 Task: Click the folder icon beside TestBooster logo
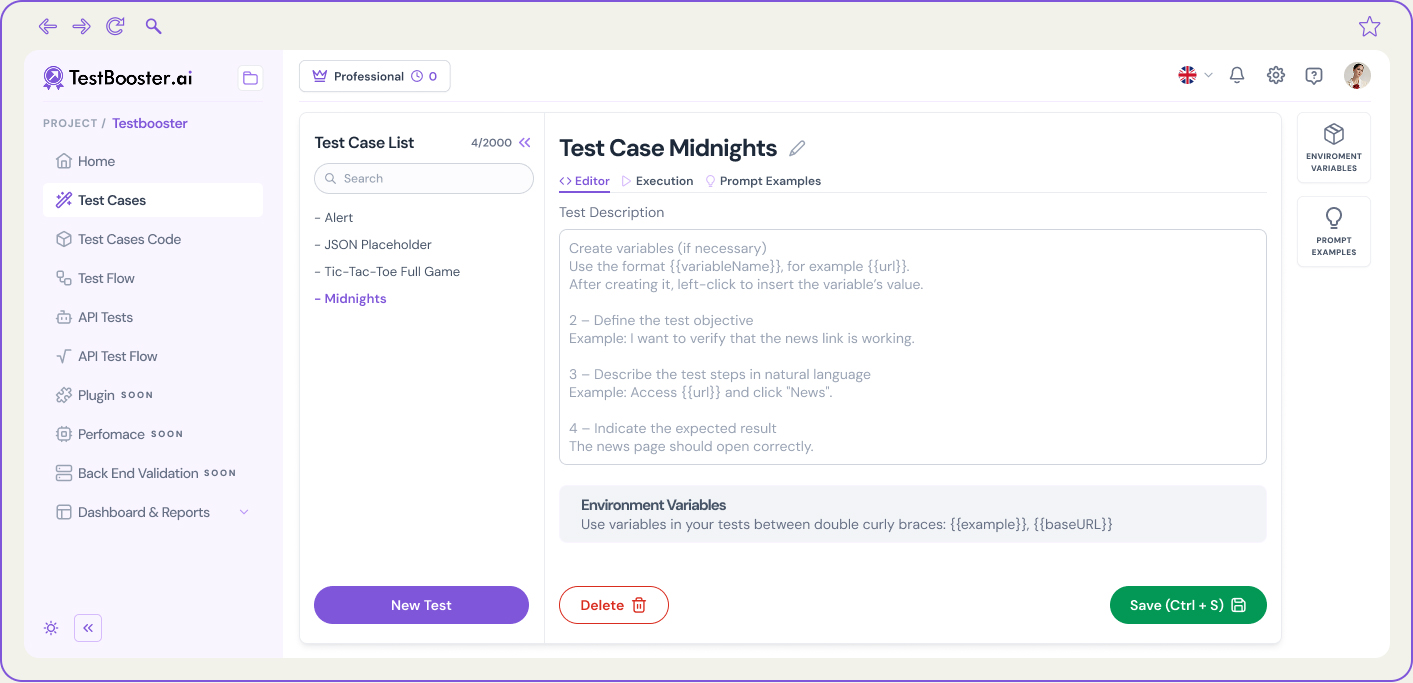point(250,78)
